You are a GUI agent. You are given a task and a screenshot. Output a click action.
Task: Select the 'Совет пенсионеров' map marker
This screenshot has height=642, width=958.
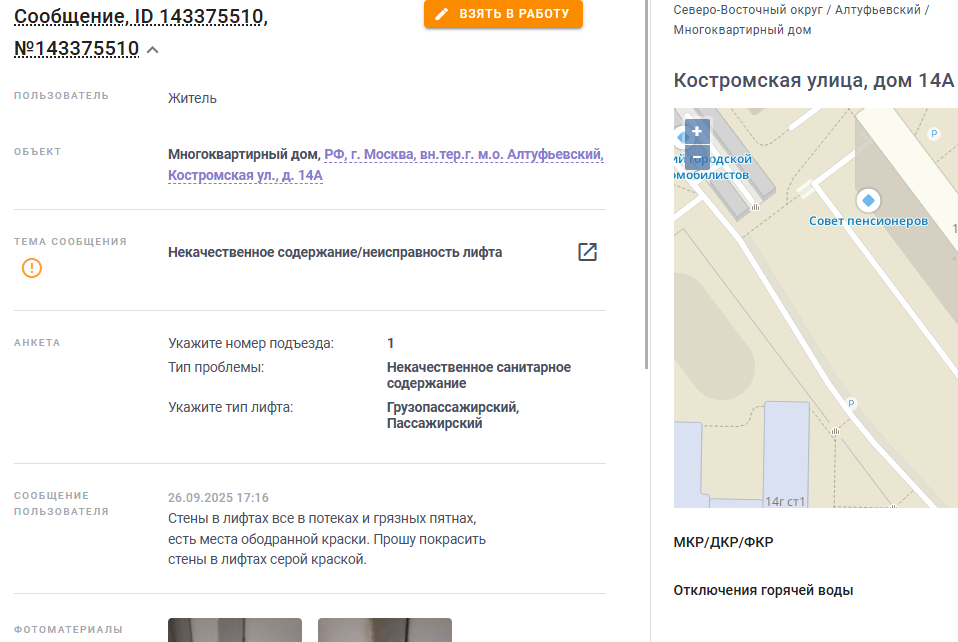tap(868, 200)
